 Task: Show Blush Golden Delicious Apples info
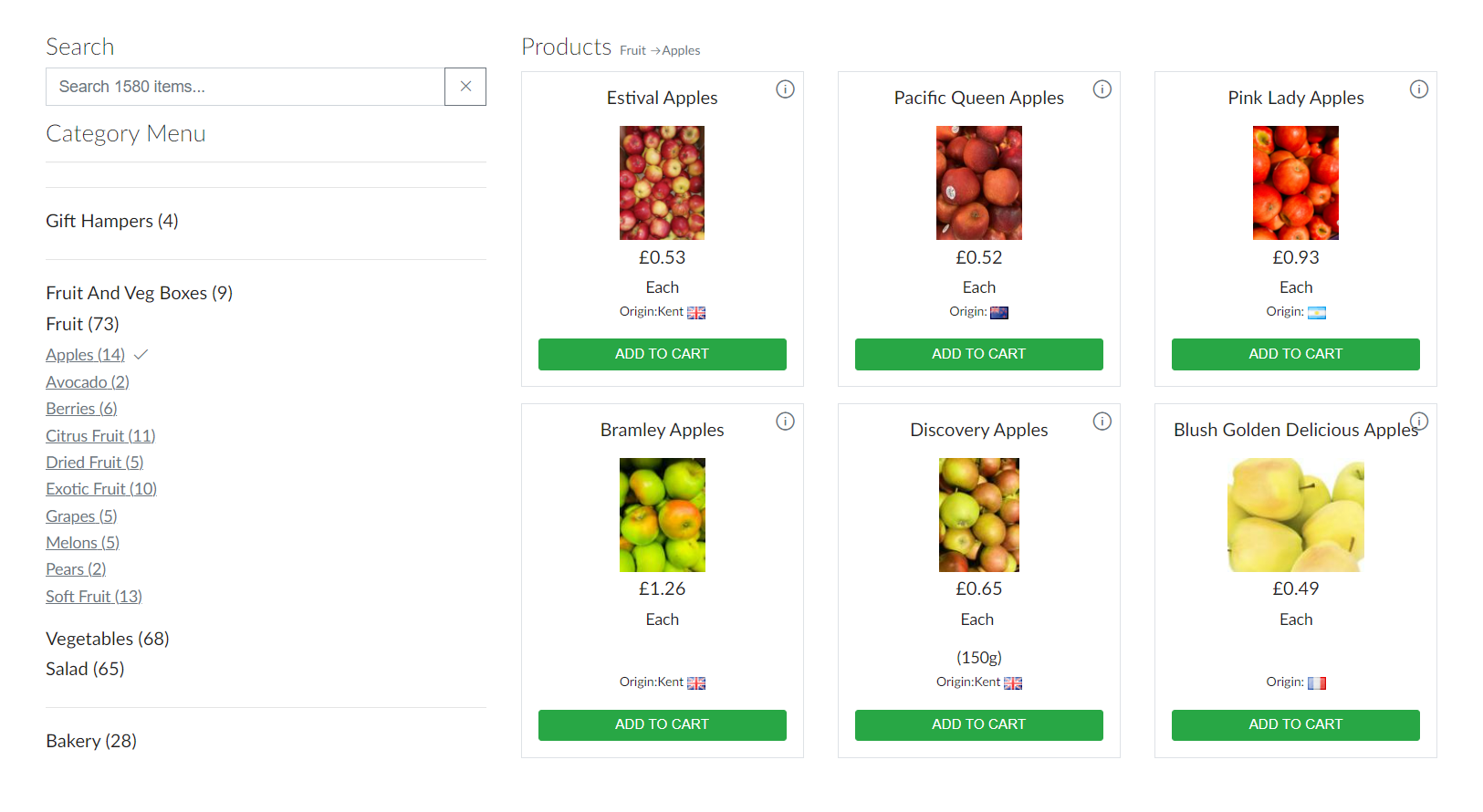tap(1419, 422)
